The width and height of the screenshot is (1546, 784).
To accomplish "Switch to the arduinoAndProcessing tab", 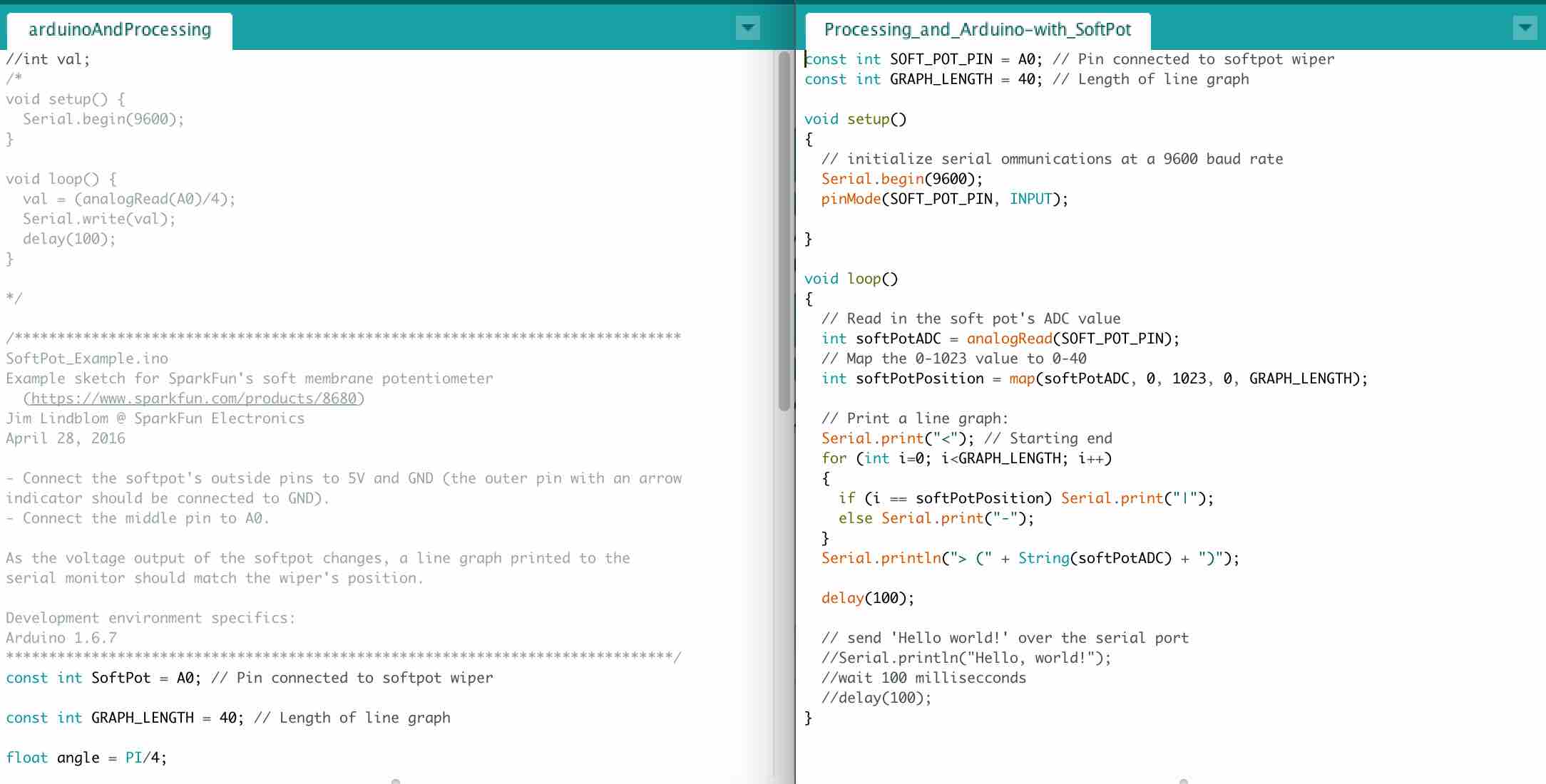I will pos(120,30).
